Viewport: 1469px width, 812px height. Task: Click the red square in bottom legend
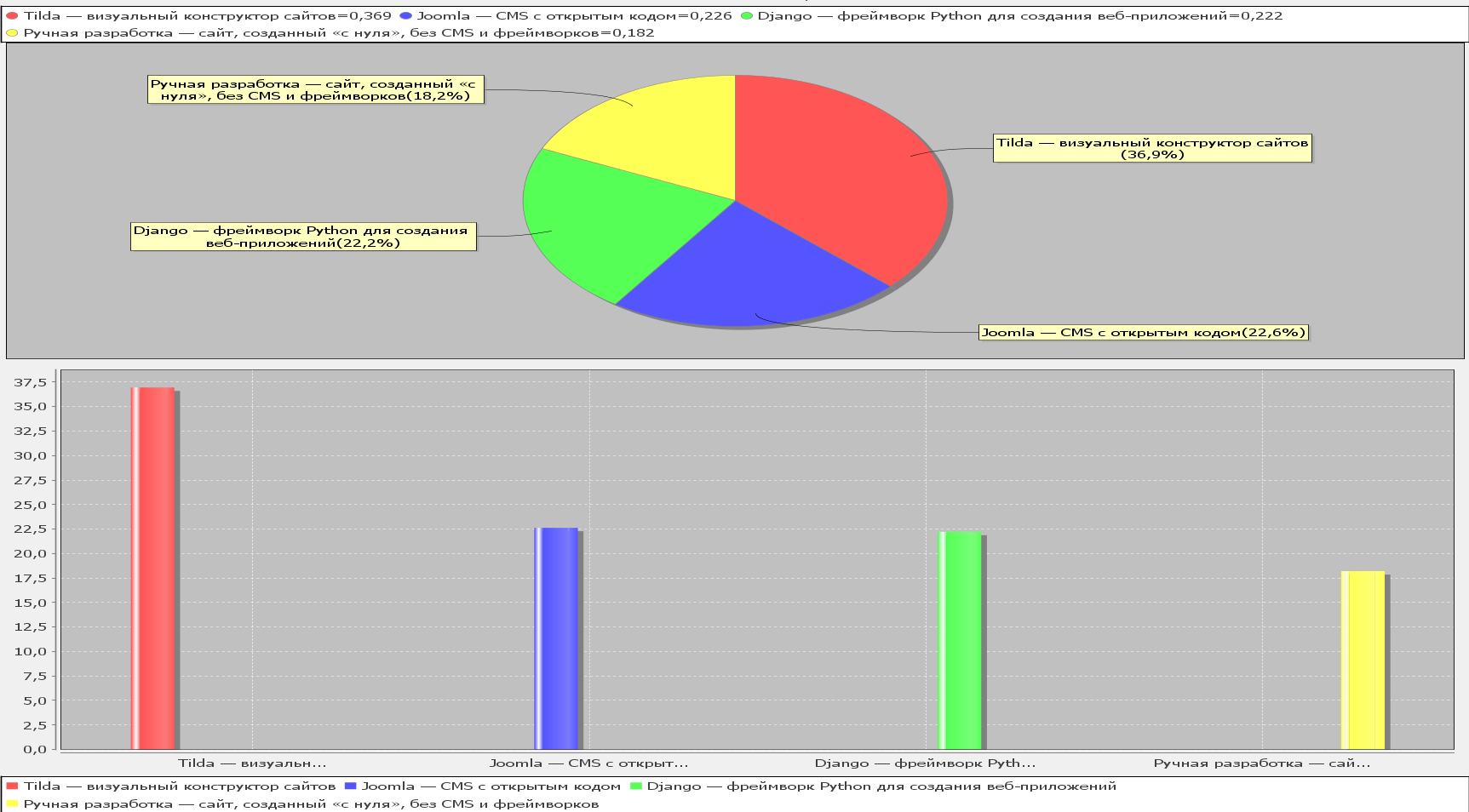(12, 786)
